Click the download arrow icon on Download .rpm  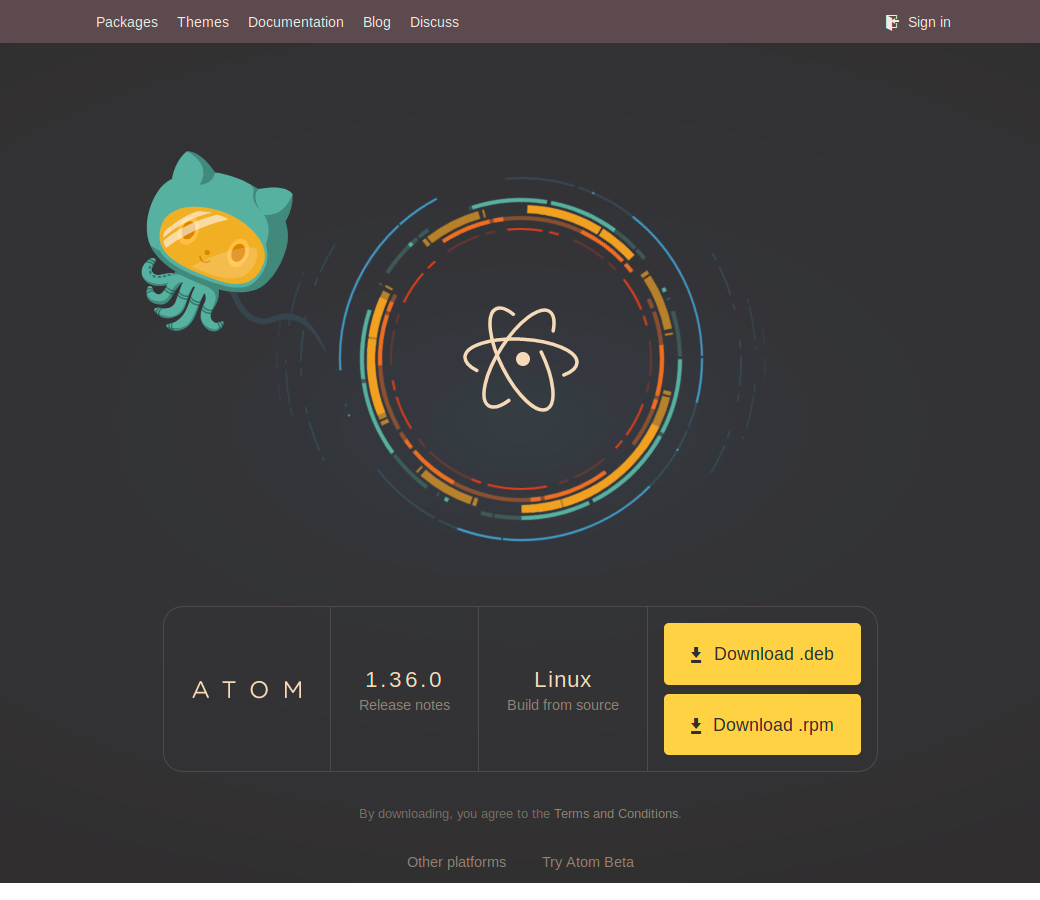[696, 724]
